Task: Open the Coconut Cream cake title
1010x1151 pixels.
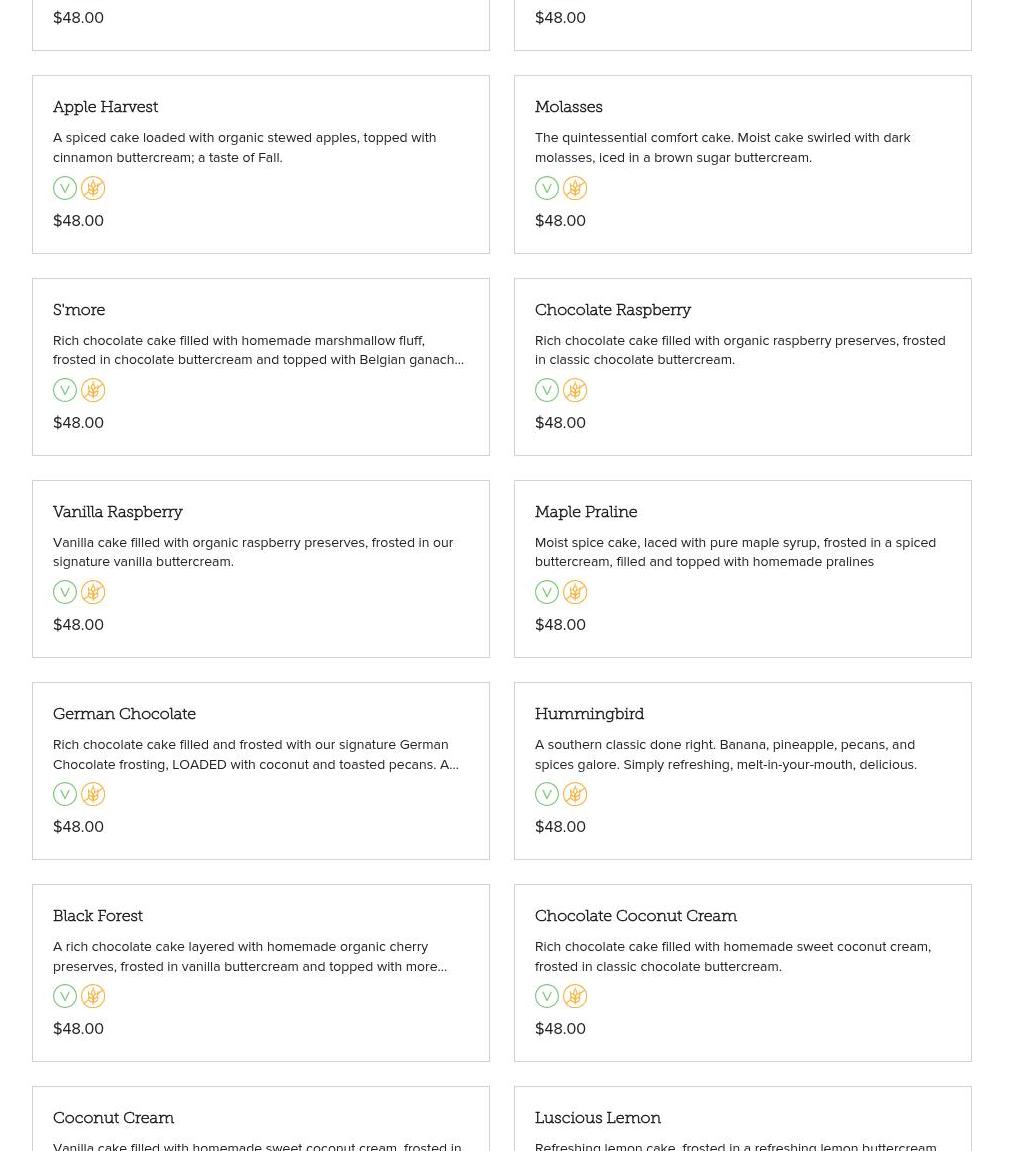Action: click(x=113, y=1118)
